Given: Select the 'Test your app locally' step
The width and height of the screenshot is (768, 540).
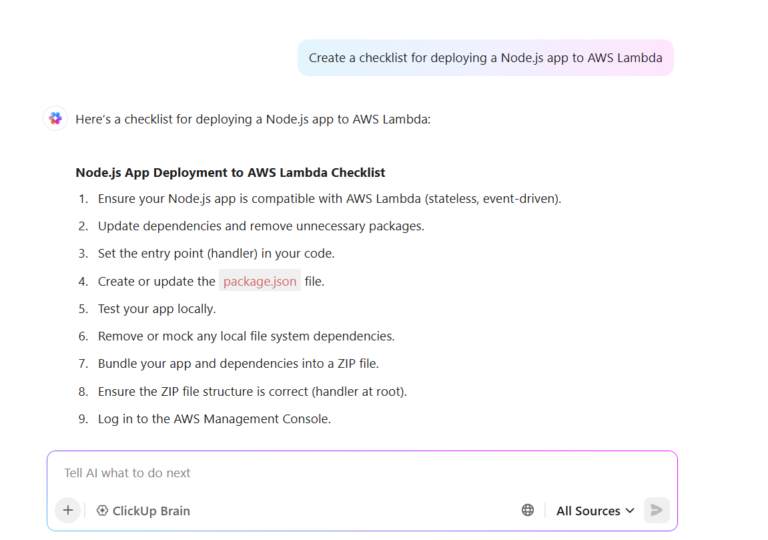Looking at the screenshot, I should (157, 308).
